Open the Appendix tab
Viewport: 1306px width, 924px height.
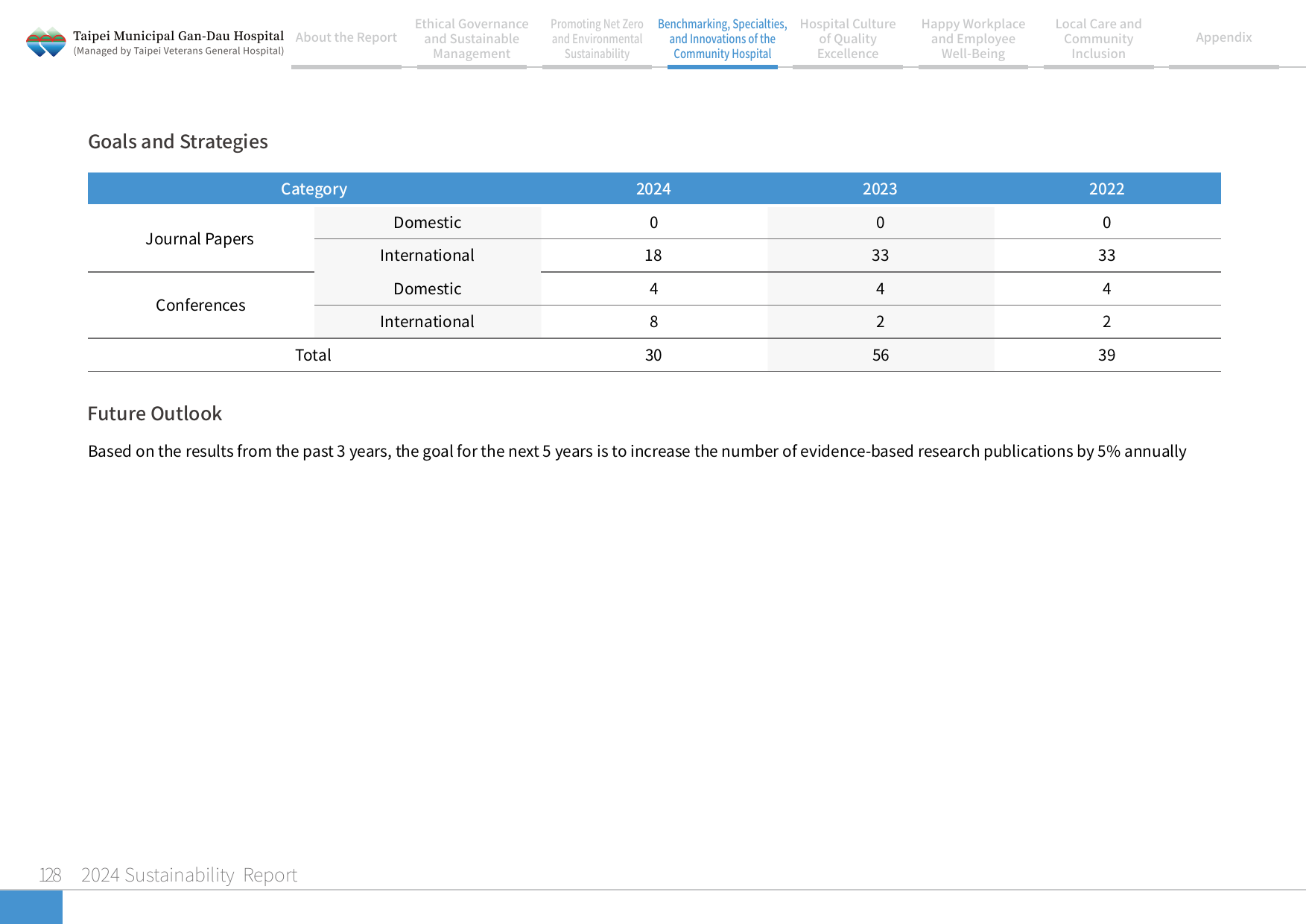[1223, 37]
